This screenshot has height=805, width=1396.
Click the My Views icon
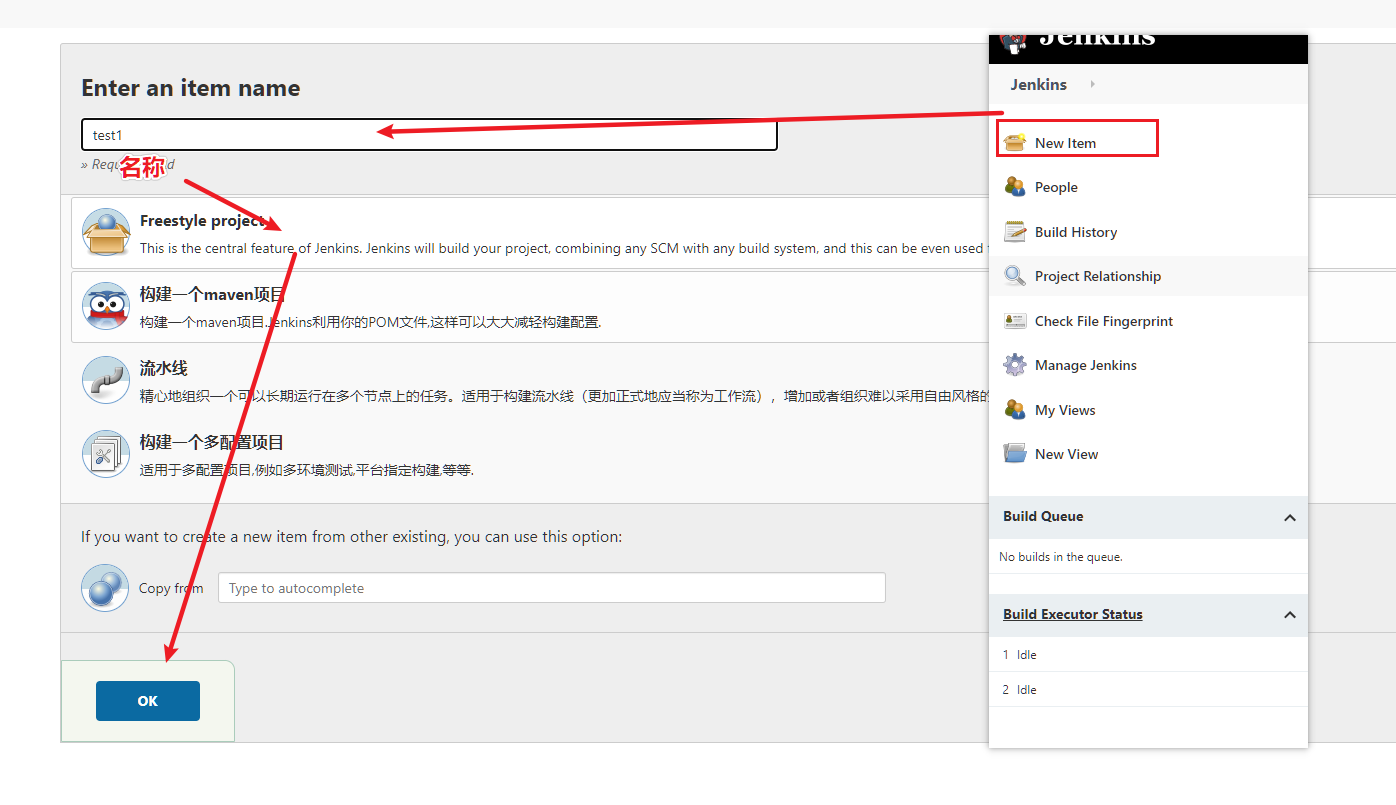[x=1015, y=409]
